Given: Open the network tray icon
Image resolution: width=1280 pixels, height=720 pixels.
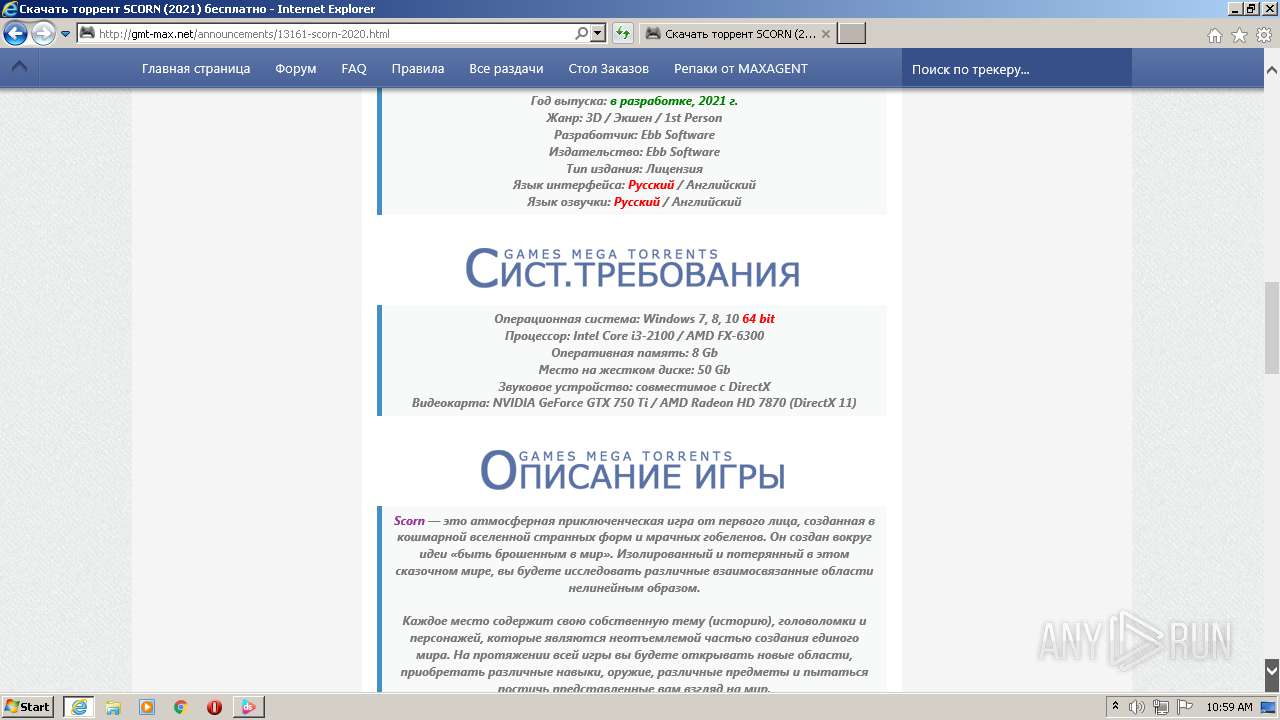Looking at the screenshot, I should (x=1161, y=707).
